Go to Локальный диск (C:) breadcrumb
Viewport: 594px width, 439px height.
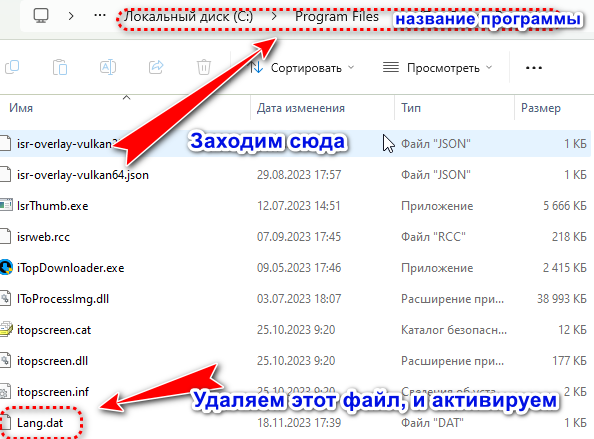188,17
